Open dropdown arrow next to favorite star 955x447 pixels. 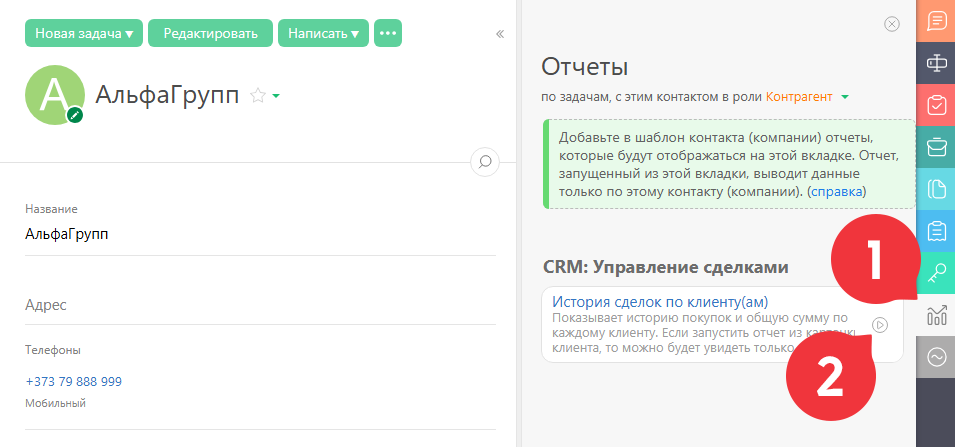click(x=276, y=96)
